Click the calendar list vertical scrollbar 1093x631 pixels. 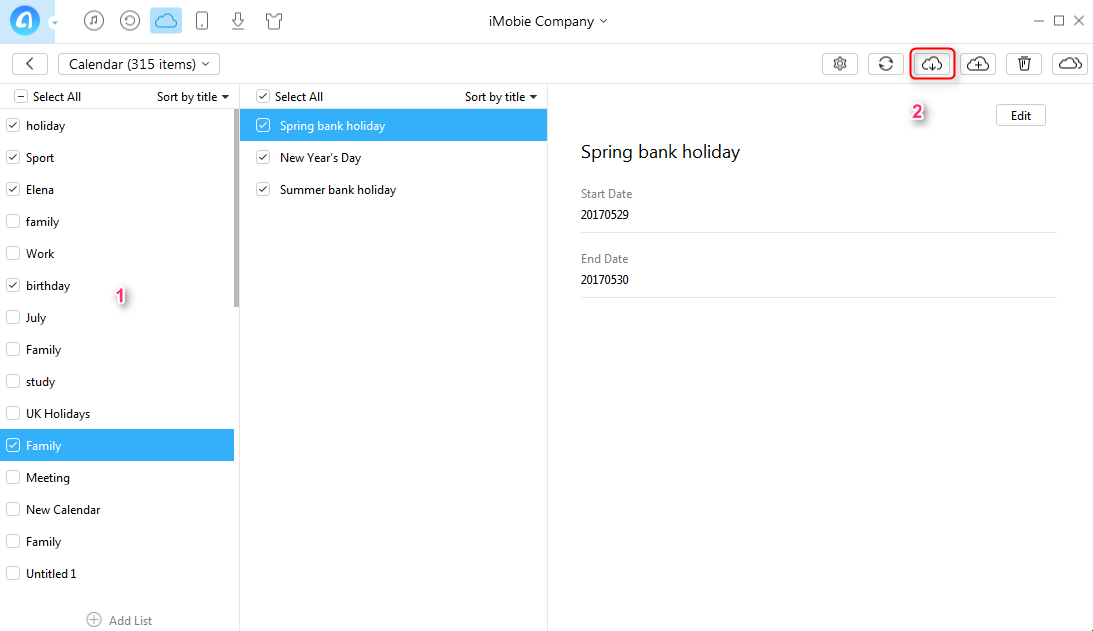tap(236, 208)
